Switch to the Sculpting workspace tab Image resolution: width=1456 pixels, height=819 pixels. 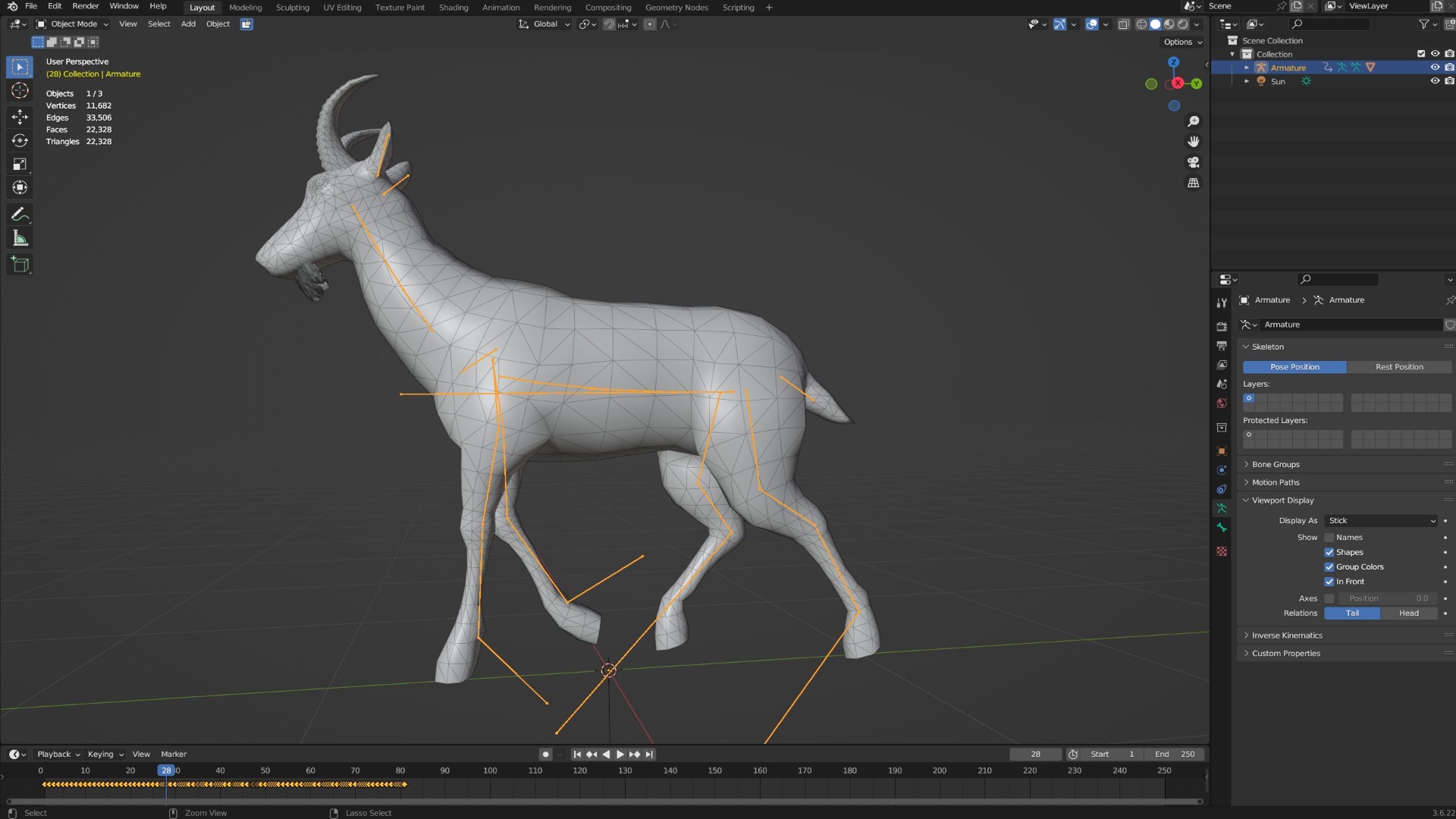[x=292, y=8]
